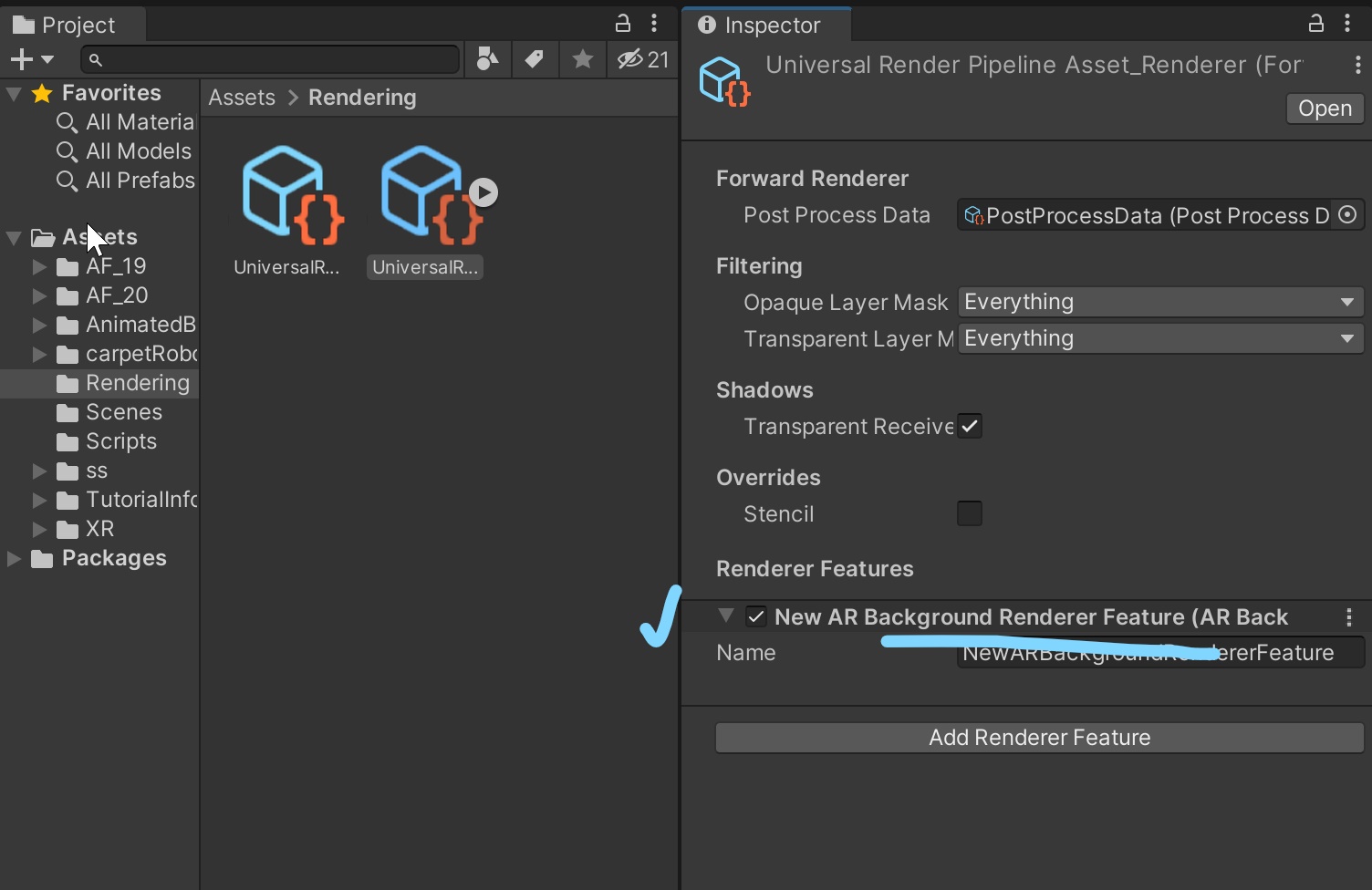Collapse the Assets root folder arrow
The image size is (1372, 890).
(14, 237)
